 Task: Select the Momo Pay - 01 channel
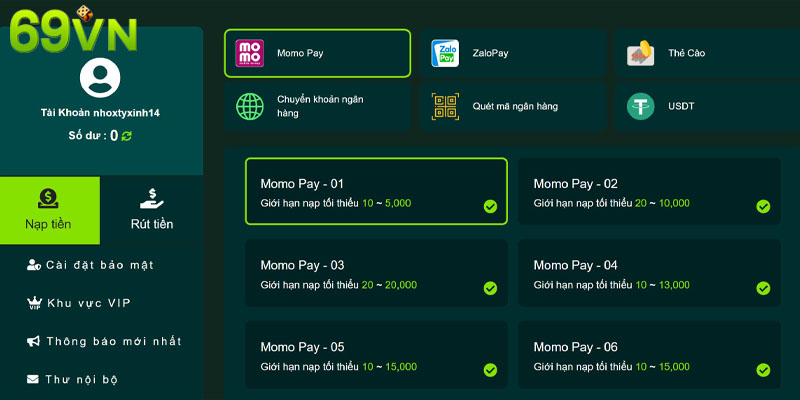click(376, 192)
